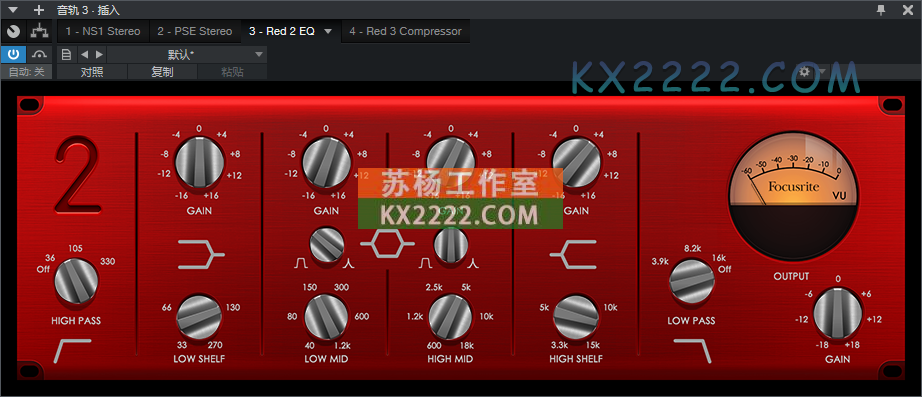This screenshot has height=397, width=922.
Task: Switch to the 4 - Red 3 Compressor tab
Action: (x=405, y=31)
